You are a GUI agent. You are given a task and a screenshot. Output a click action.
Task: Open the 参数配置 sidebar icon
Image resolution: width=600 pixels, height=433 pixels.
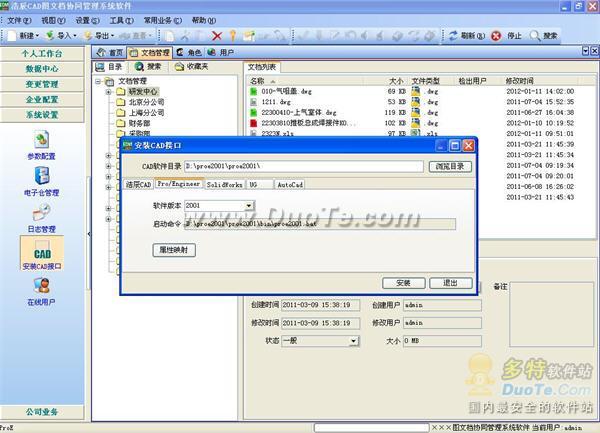(x=41, y=141)
